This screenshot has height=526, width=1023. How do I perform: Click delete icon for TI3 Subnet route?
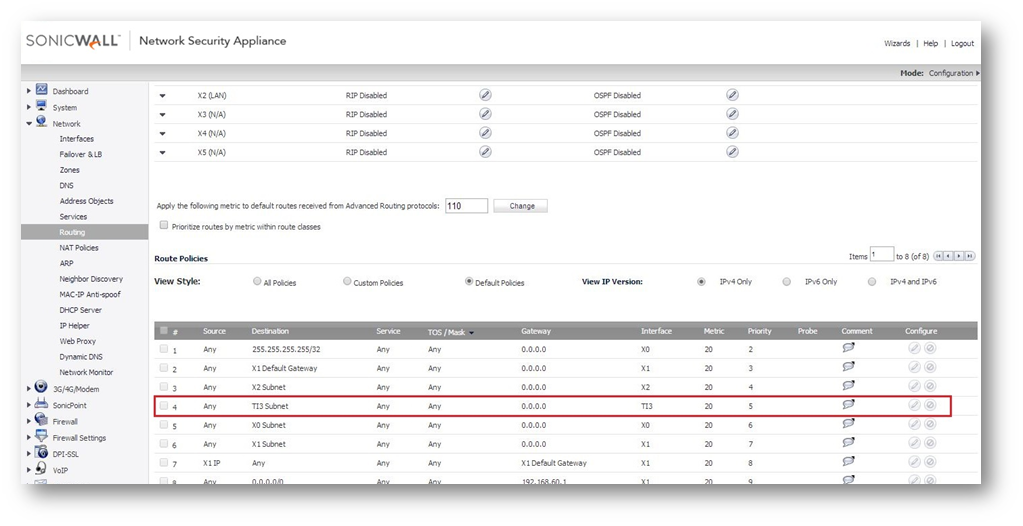pos(930,405)
